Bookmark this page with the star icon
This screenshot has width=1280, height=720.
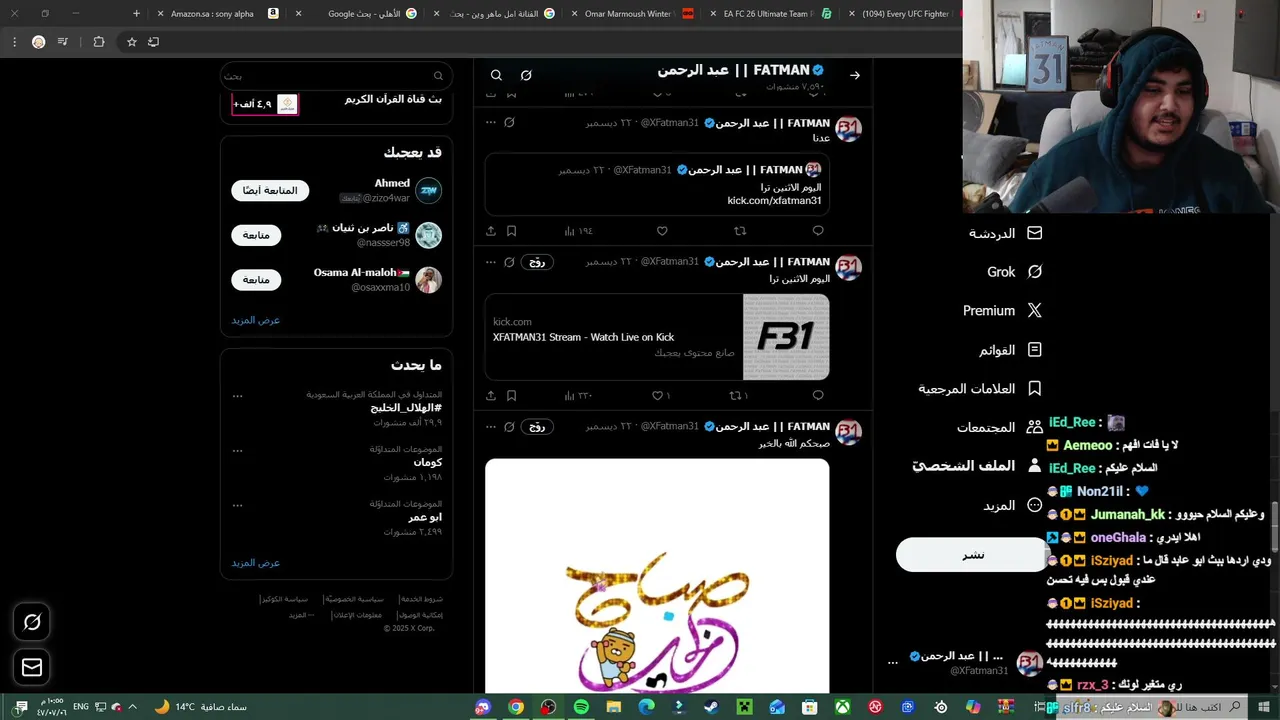(x=131, y=42)
